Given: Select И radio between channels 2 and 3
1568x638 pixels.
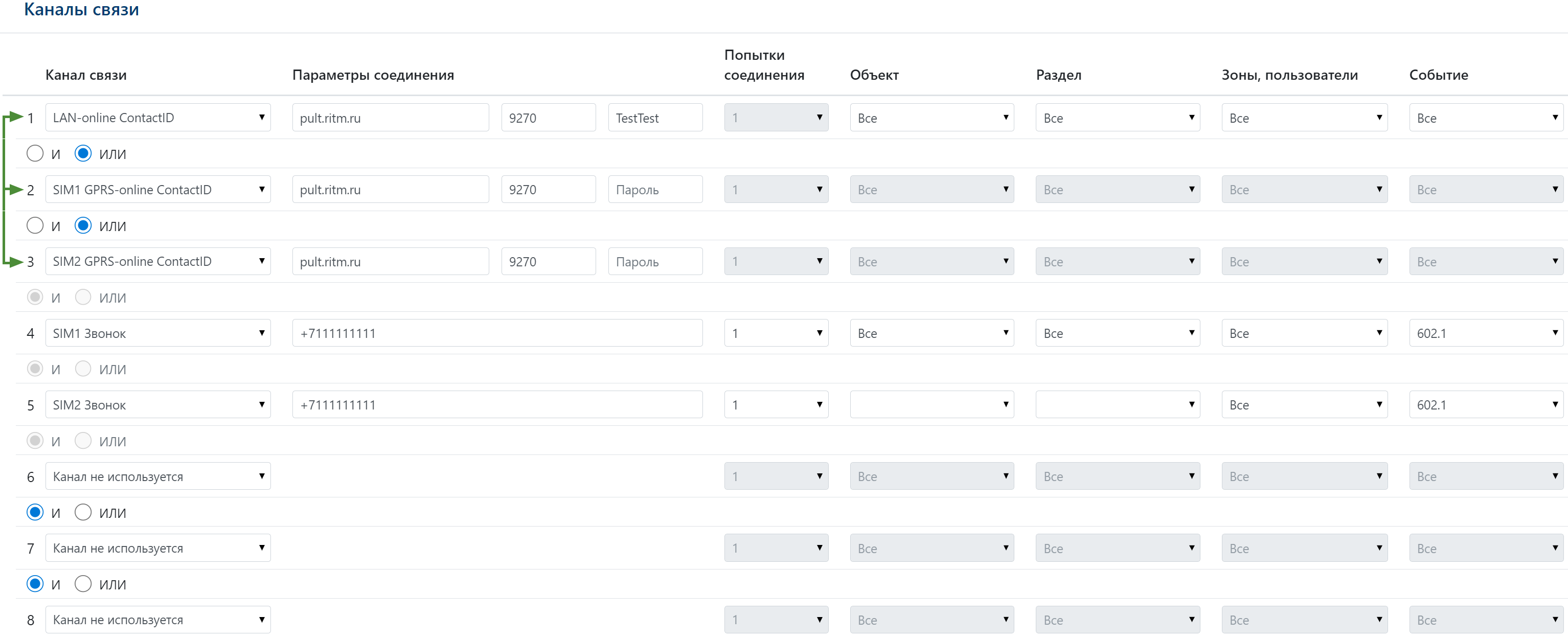Looking at the screenshot, I should click(x=35, y=225).
